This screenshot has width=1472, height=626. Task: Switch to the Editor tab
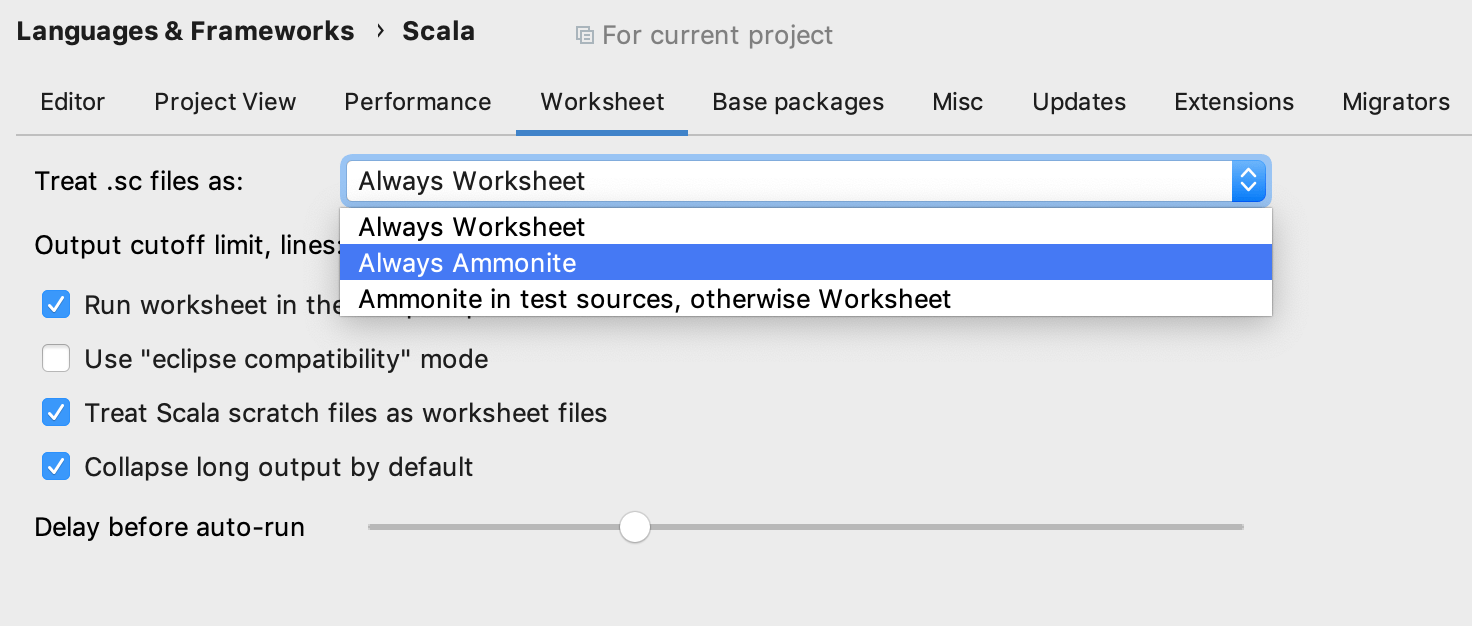[x=72, y=102]
